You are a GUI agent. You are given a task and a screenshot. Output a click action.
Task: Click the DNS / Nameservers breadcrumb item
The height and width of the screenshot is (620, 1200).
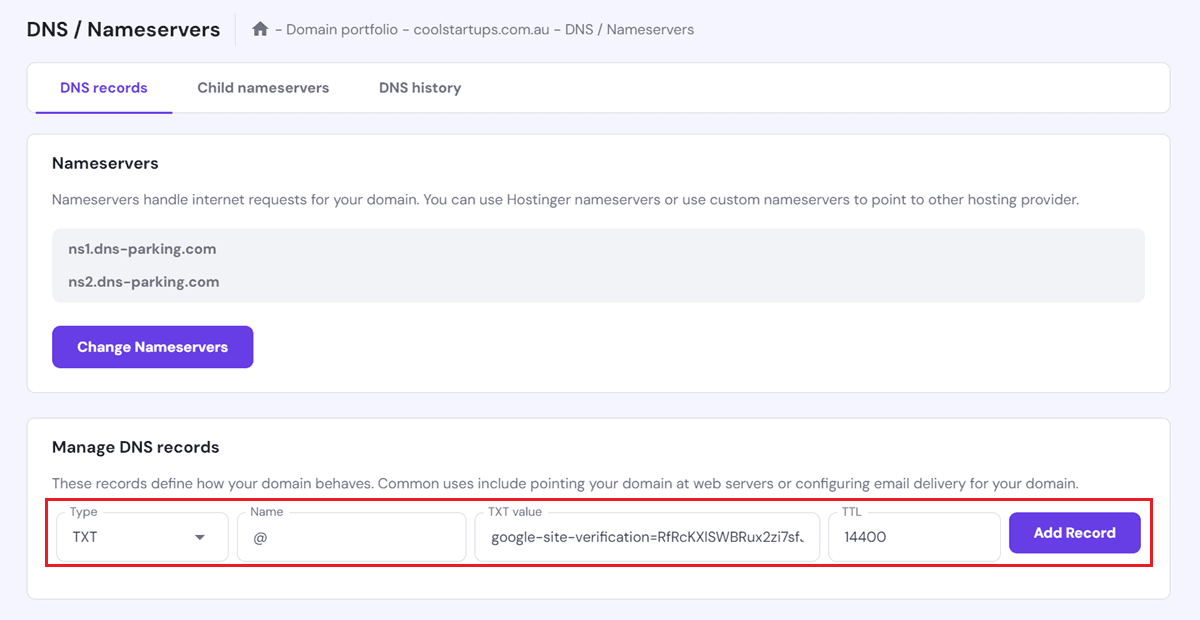629,30
